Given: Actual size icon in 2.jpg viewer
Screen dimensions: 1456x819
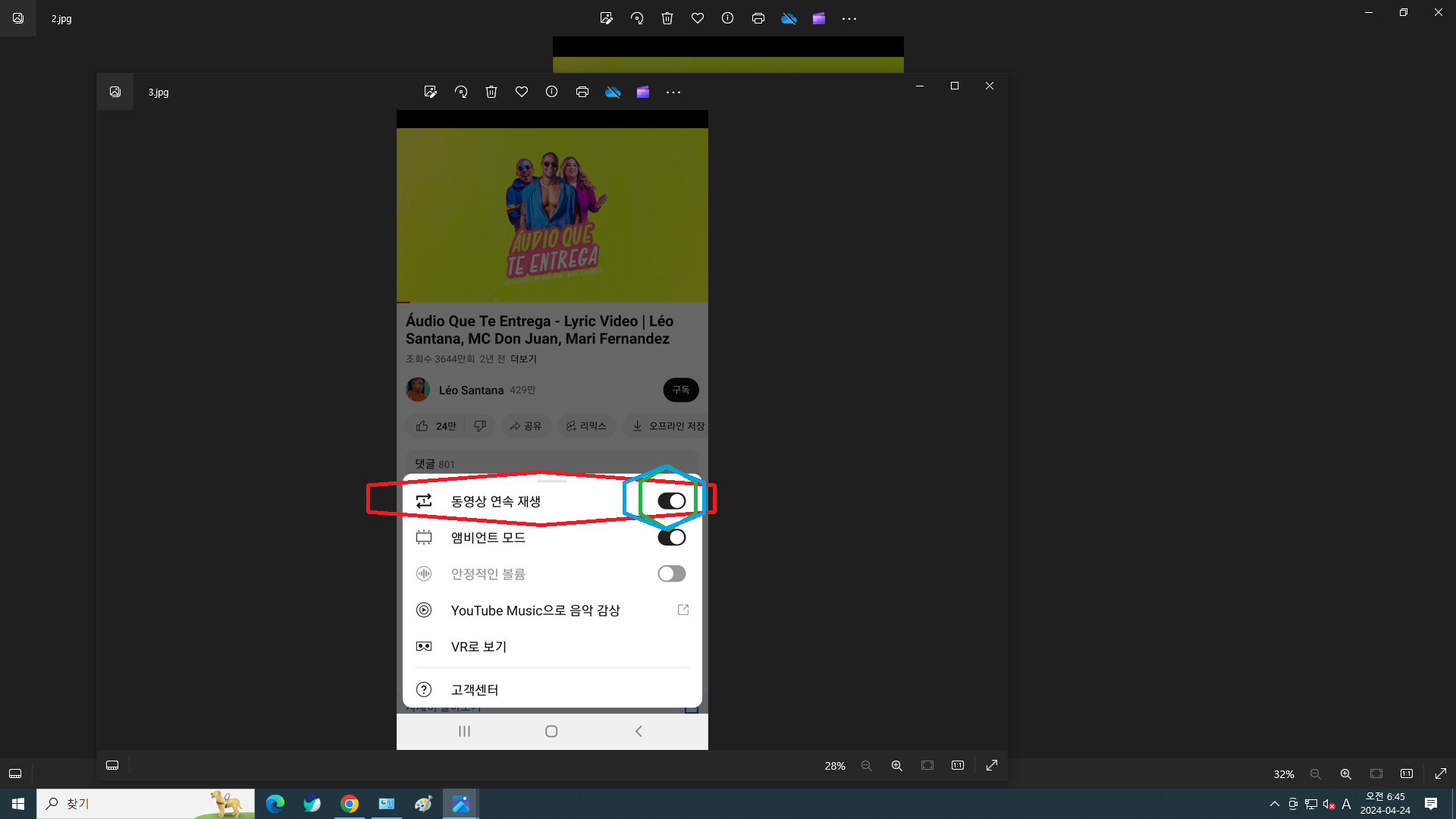Looking at the screenshot, I should 1407,774.
